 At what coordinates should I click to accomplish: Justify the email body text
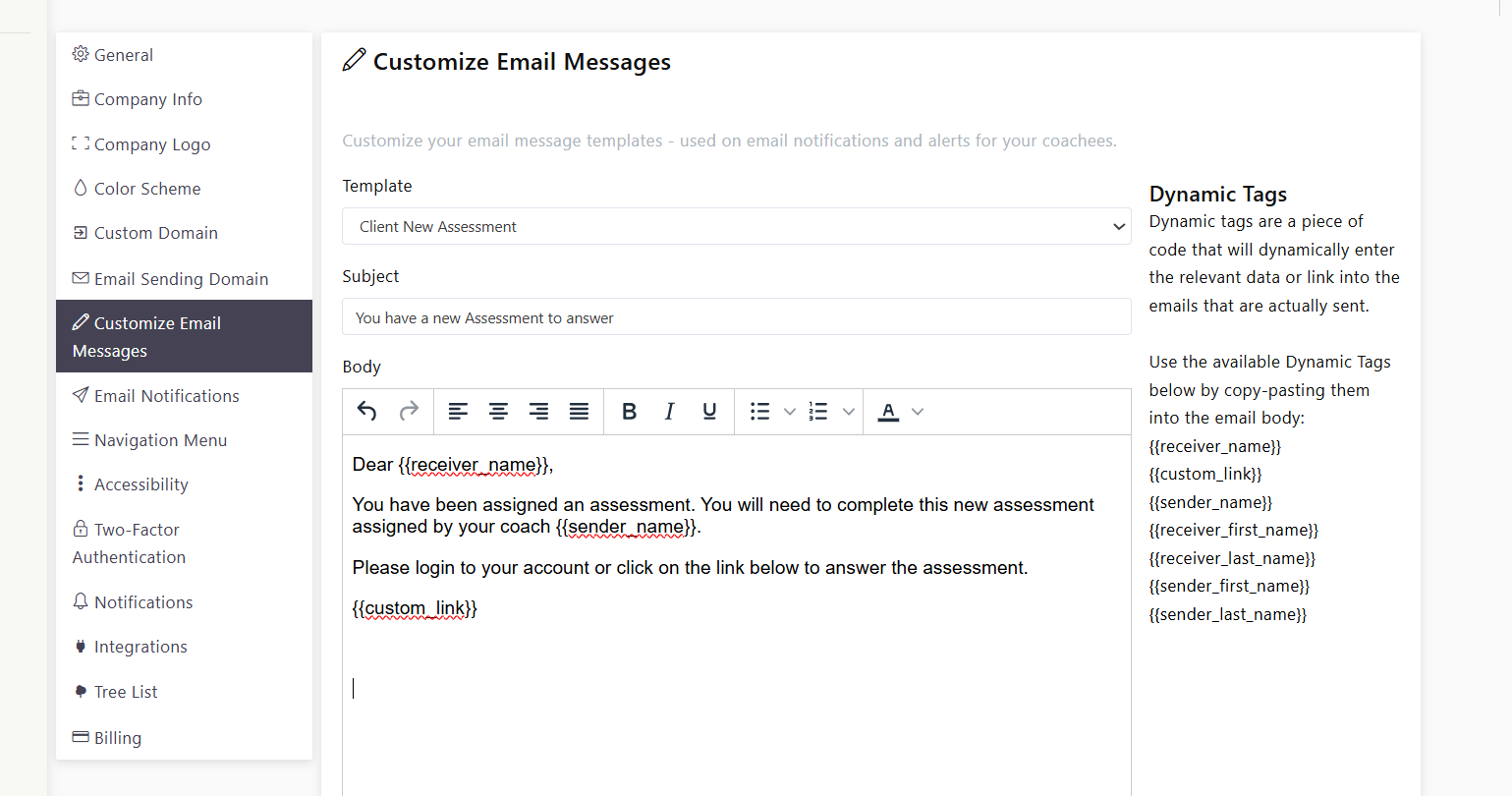pos(579,412)
